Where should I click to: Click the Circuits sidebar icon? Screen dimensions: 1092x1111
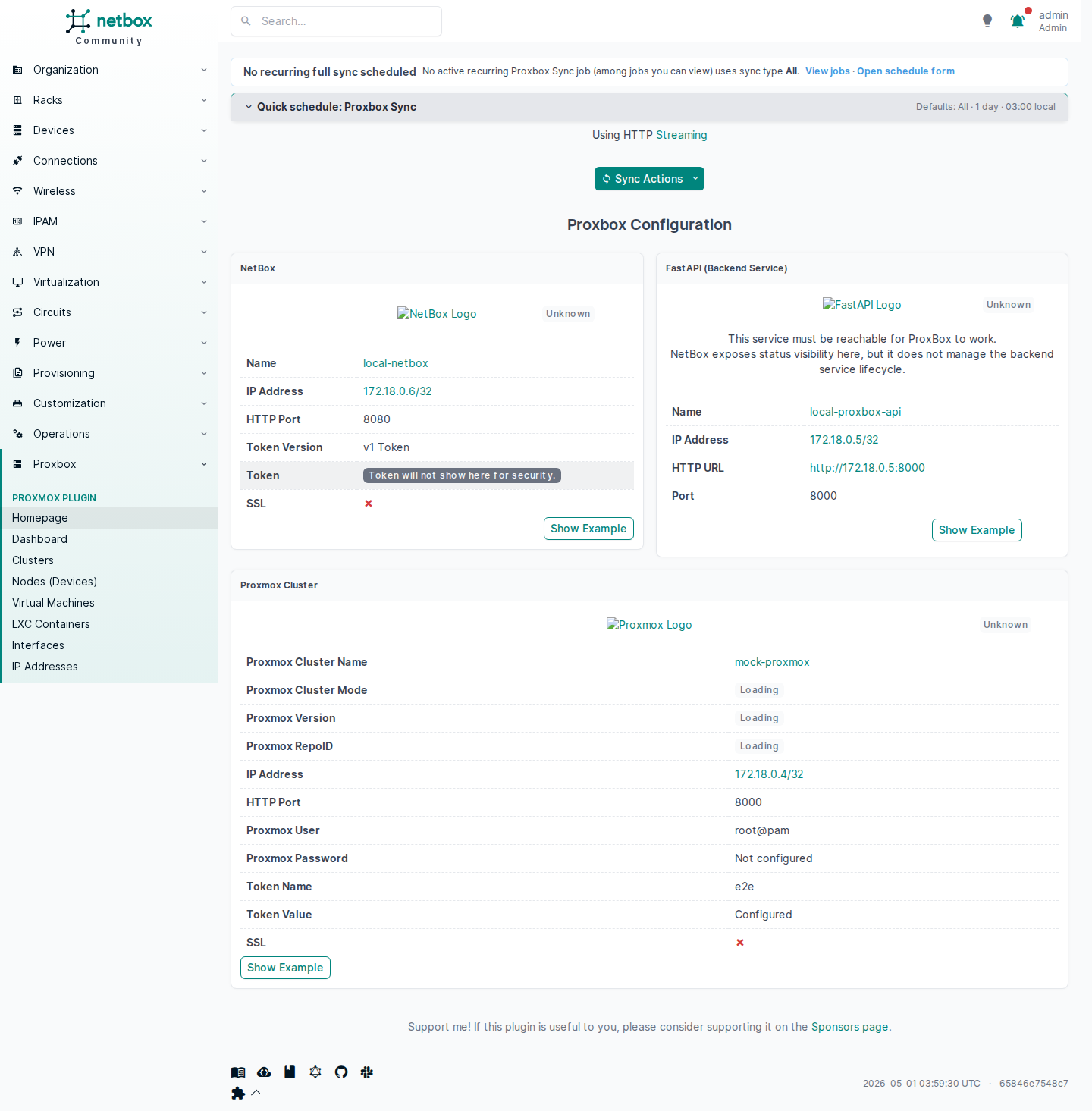(17, 312)
